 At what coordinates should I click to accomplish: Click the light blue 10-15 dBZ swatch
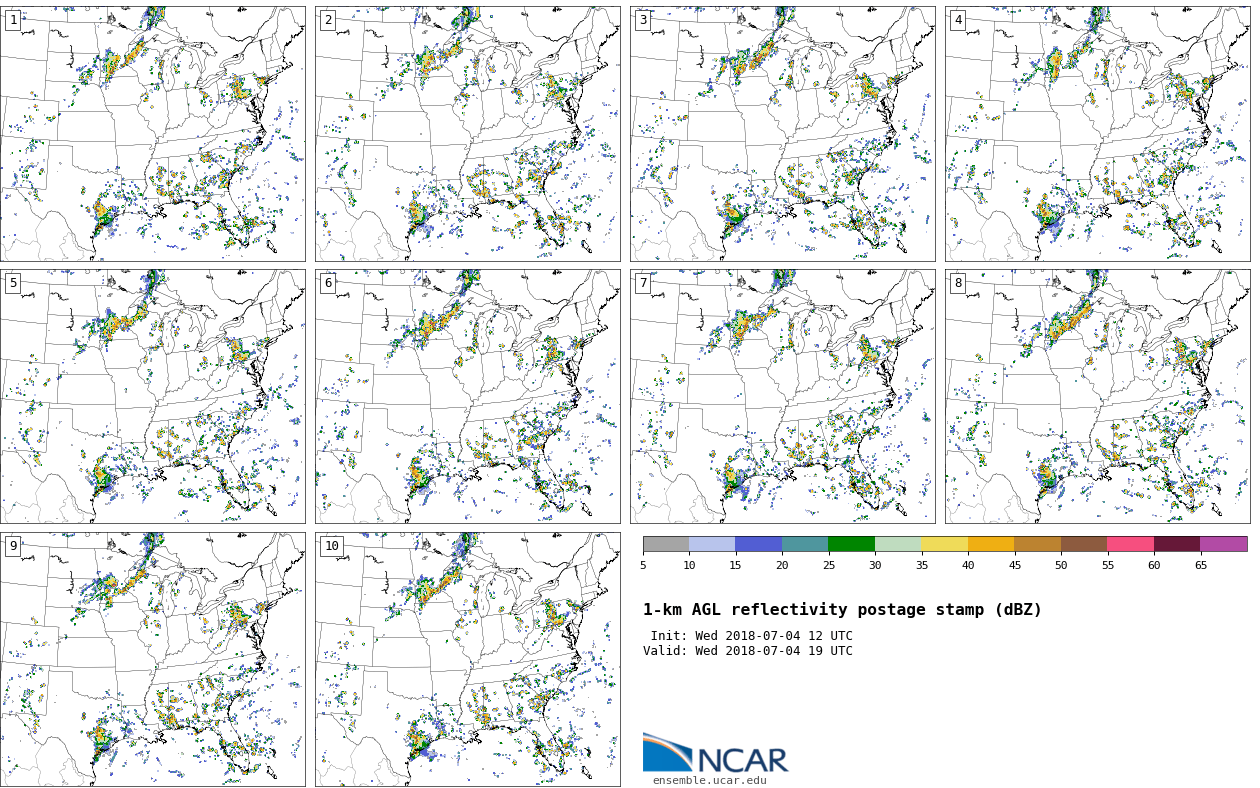coord(712,544)
